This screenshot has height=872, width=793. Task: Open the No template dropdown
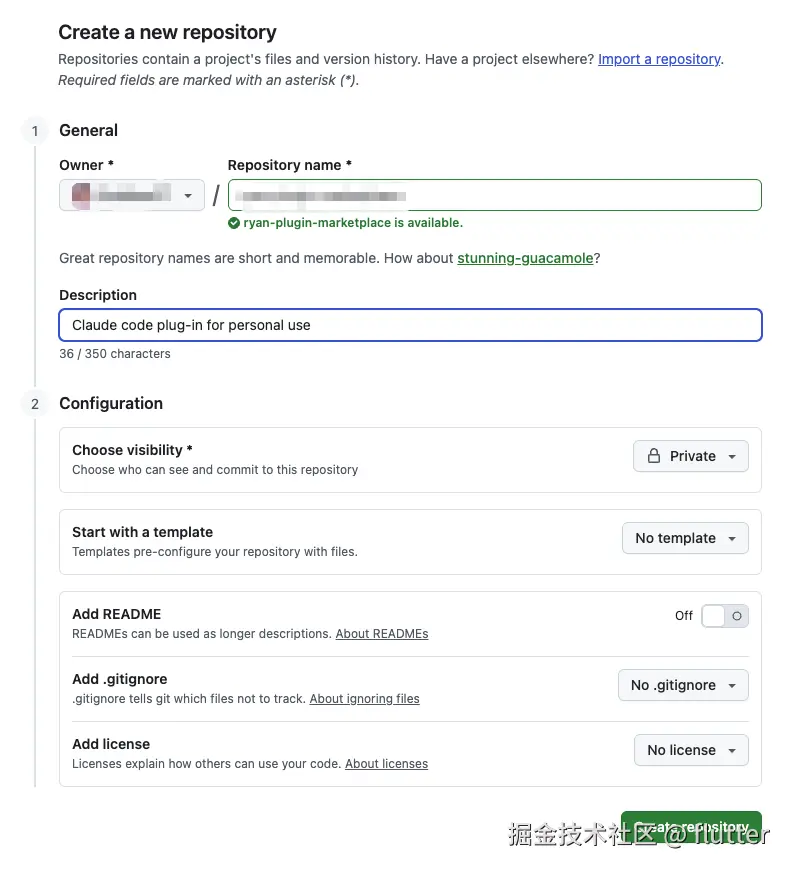[x=685, y=538]
